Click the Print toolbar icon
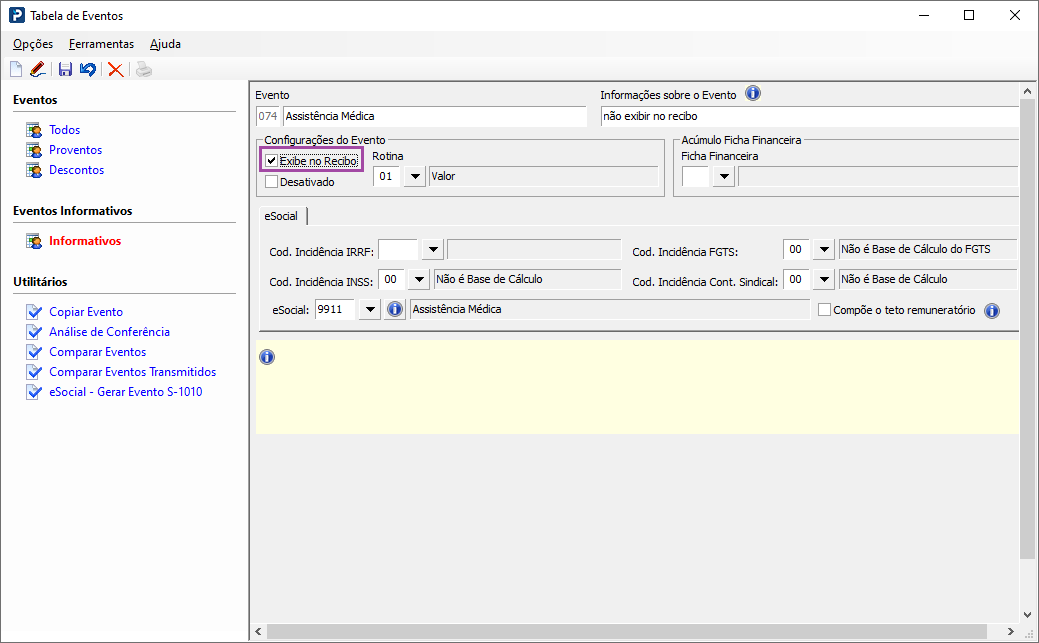The height and width of the screenshot is (643, 1039). pos(144,69)
